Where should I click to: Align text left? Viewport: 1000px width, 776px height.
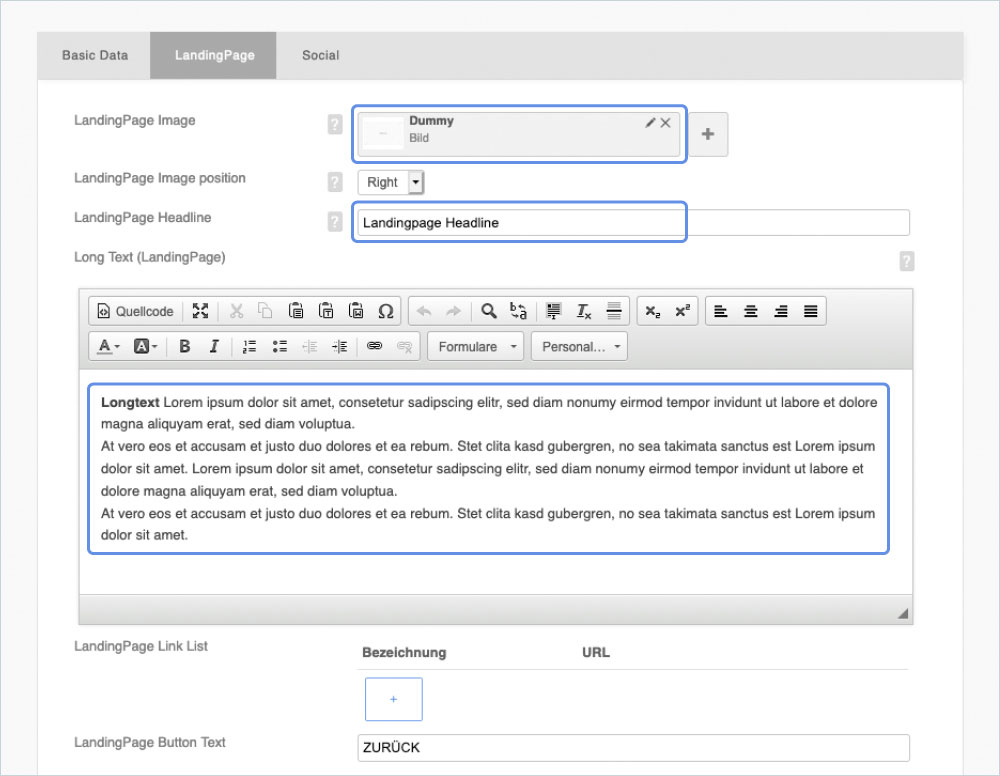[721, 311]
